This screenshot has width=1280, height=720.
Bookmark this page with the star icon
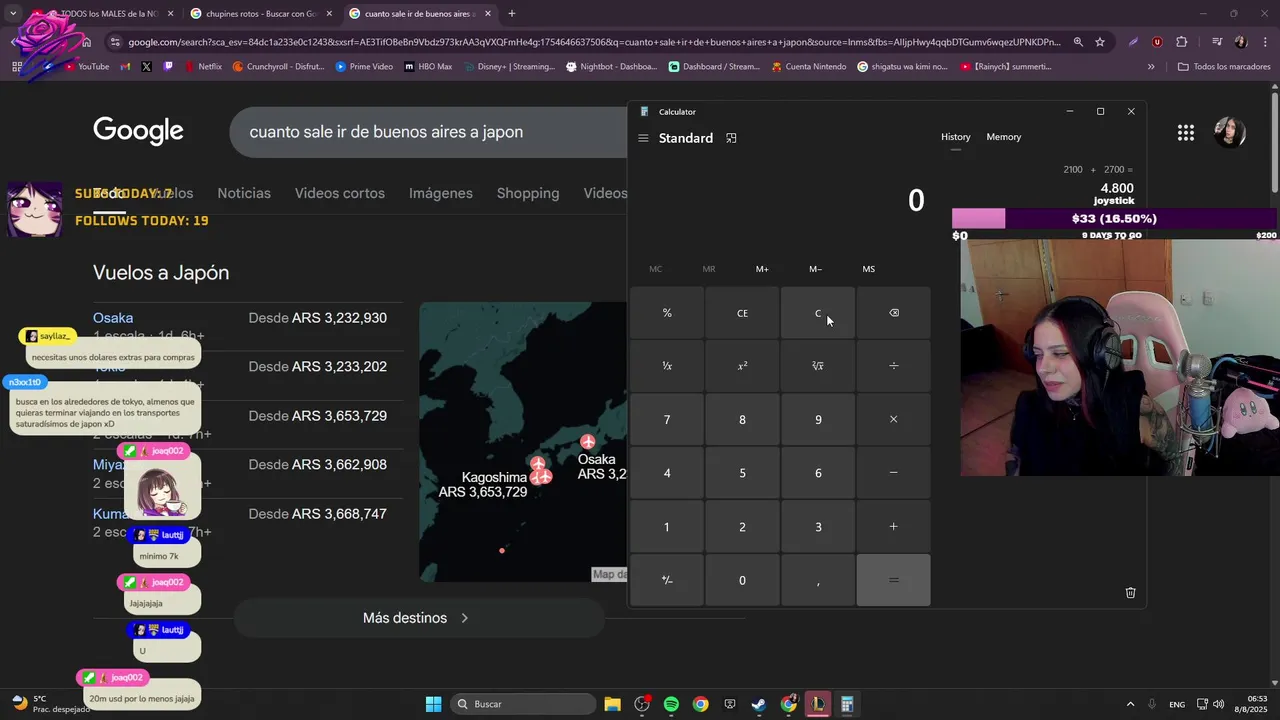[x=1100, y=42]
